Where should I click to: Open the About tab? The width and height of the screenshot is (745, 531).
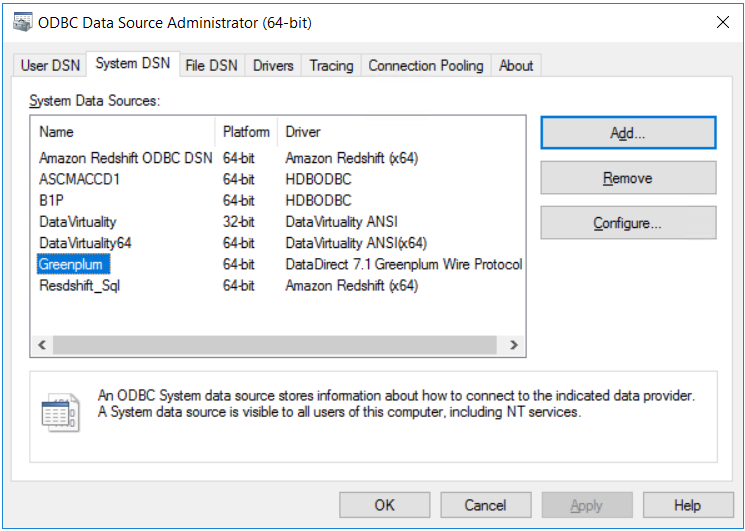point(516,66)
